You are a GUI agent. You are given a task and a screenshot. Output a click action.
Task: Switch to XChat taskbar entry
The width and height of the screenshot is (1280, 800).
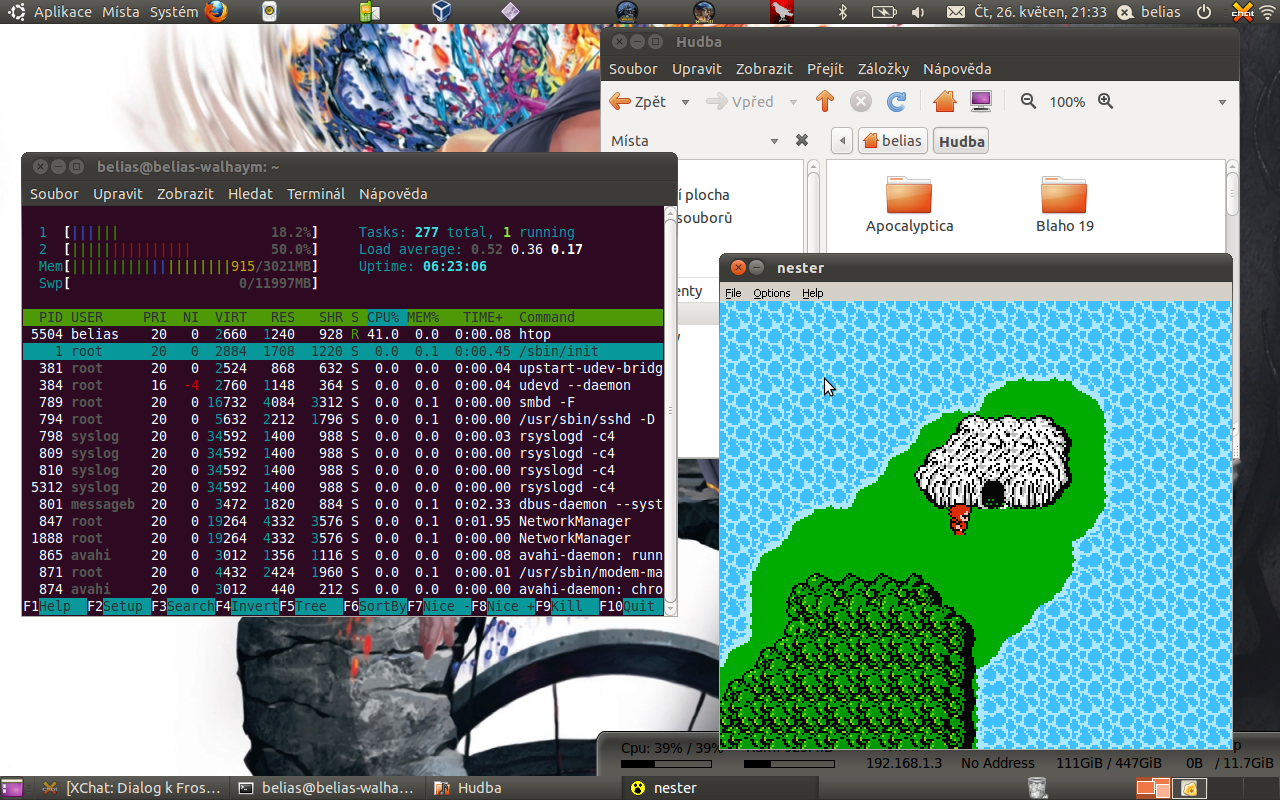click(133, 788)
